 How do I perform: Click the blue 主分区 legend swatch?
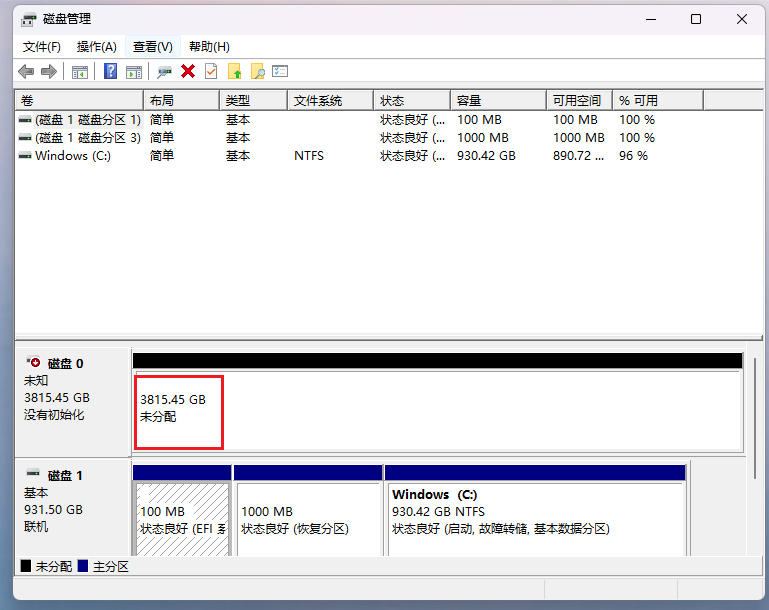[83, 566]
